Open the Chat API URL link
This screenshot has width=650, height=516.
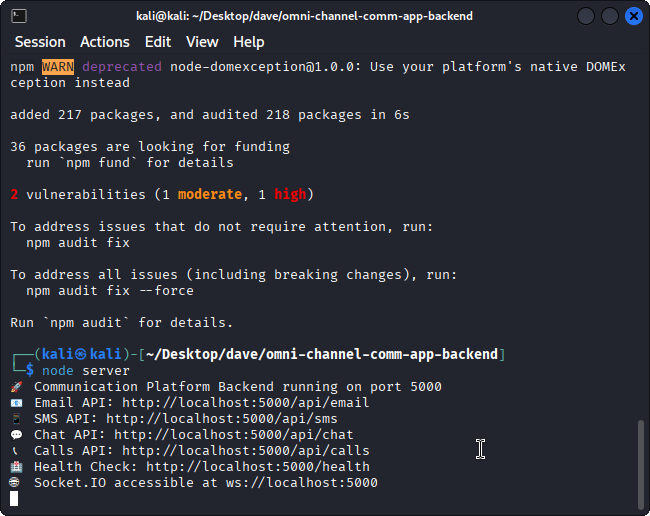coord(234,435)
